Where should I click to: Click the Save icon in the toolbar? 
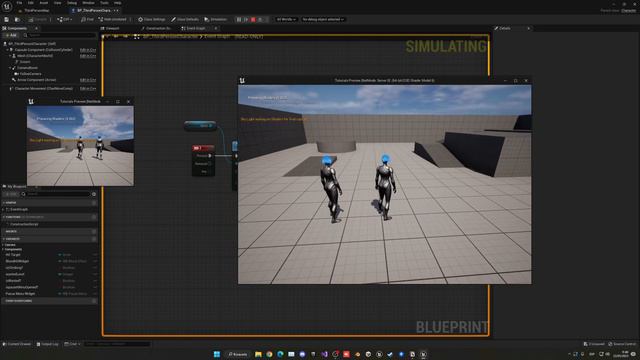point(7,19)
